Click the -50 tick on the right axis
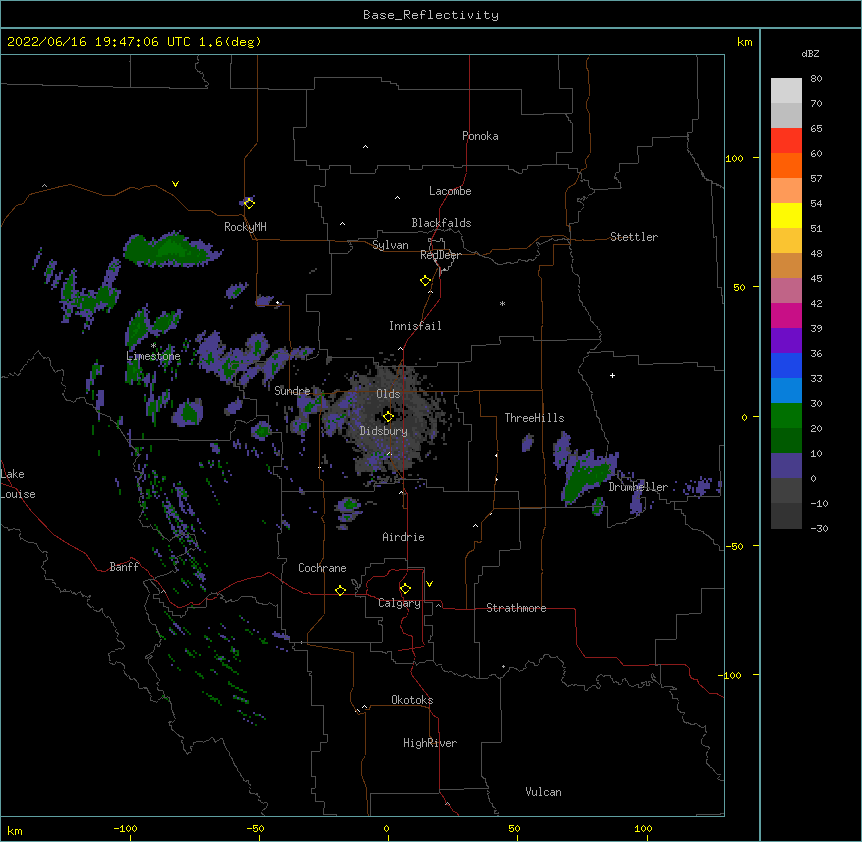Image resolution: width=862 pixels, height=842 pixels. pyautogui.click(x=734, y=546)
